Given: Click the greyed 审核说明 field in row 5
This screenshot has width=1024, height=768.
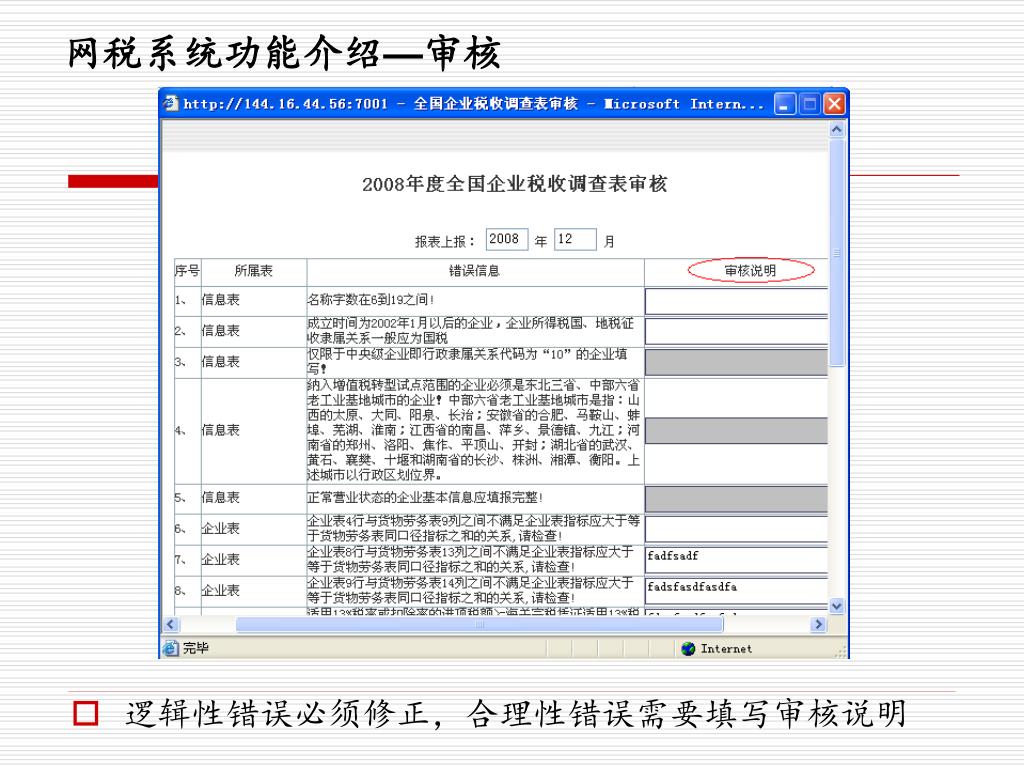Looking at the screenshot, I should click(x=737, y=499).
